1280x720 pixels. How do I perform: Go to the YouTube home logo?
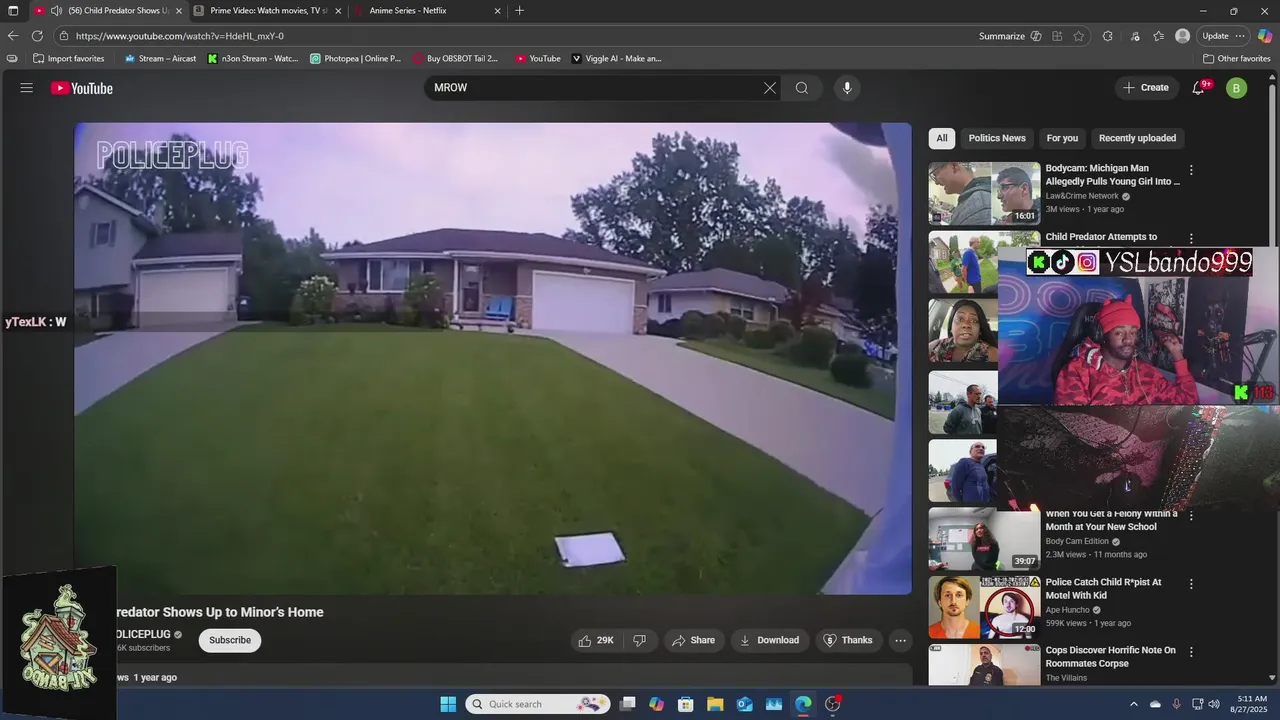82,88
